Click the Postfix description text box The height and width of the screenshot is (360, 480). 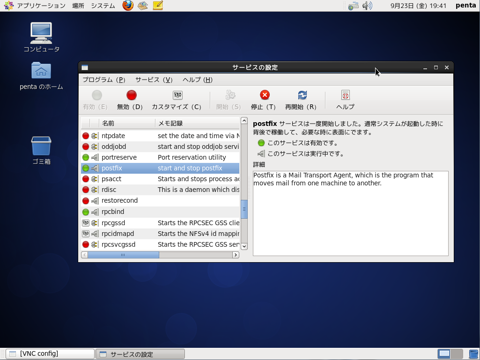351,213
